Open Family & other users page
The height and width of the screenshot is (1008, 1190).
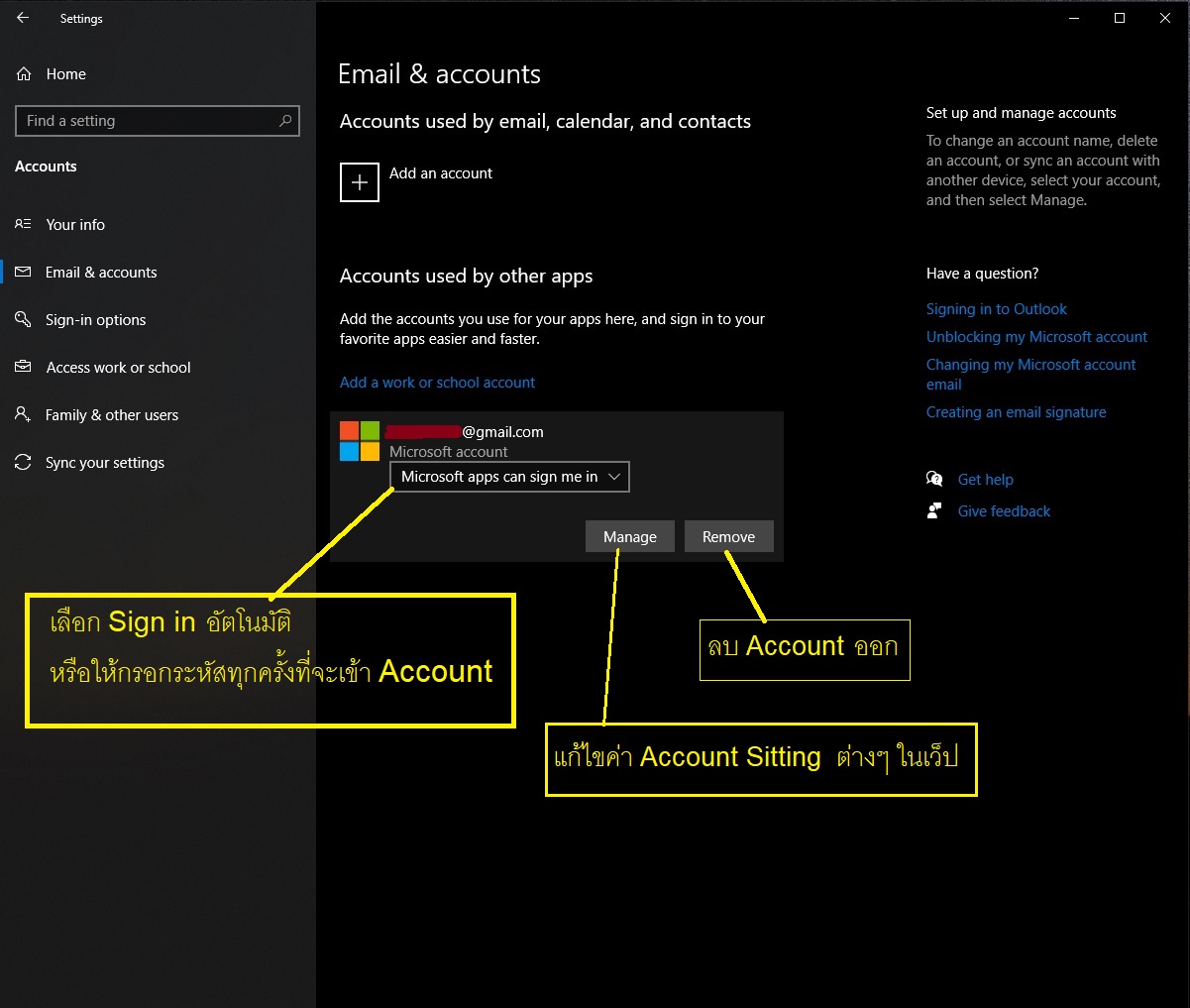point(112,414)
